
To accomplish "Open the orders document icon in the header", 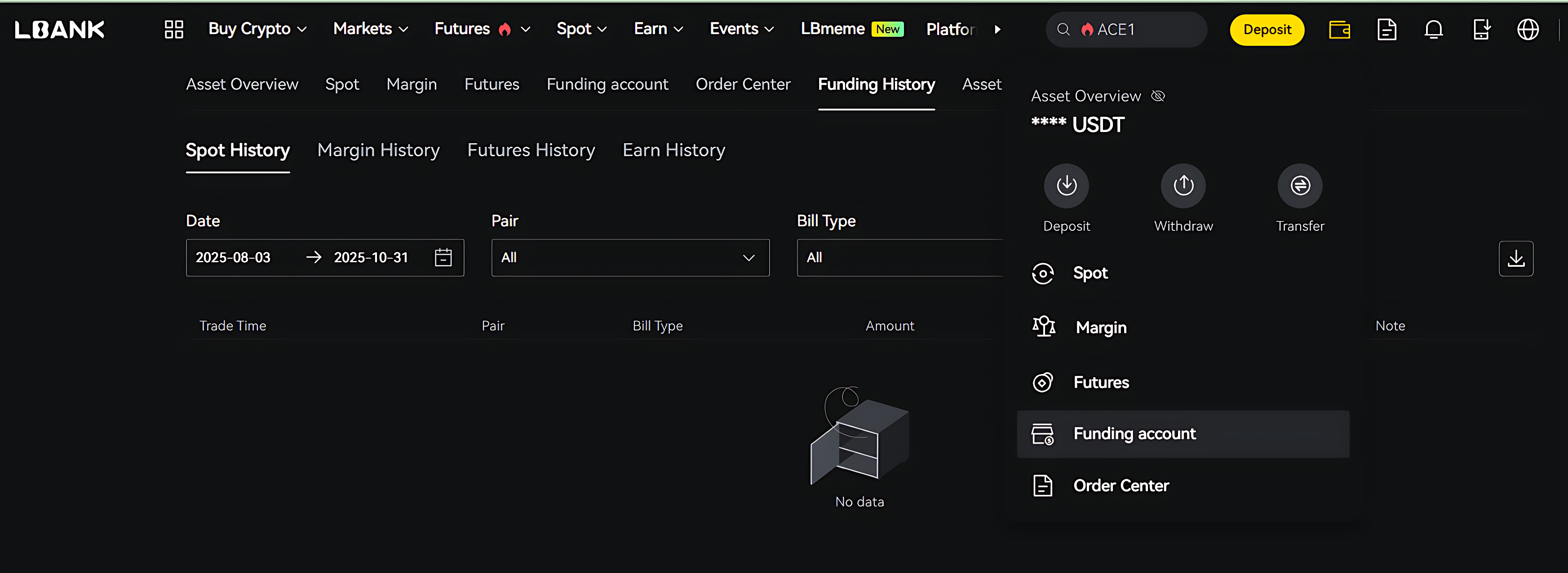I will [x=1387, y=29].
